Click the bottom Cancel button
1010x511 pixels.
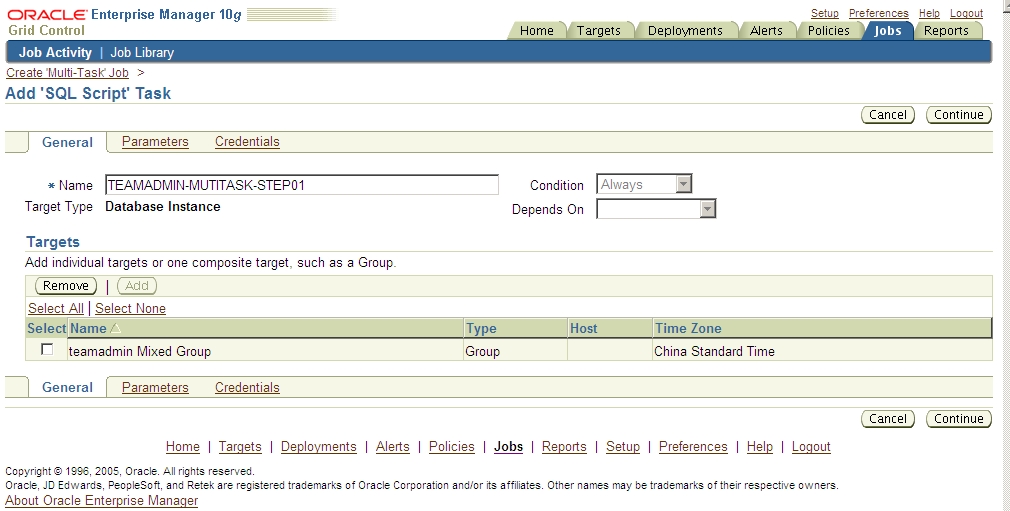click(x=888, y=419)
